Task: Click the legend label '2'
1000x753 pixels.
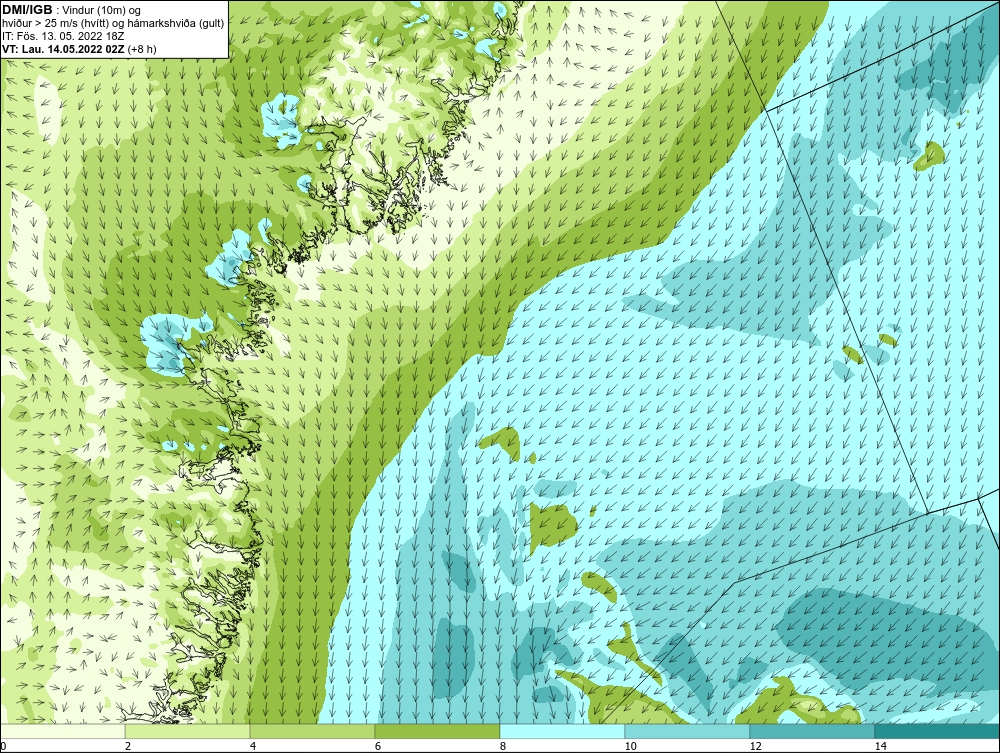Action: click(x=128, y=746)
